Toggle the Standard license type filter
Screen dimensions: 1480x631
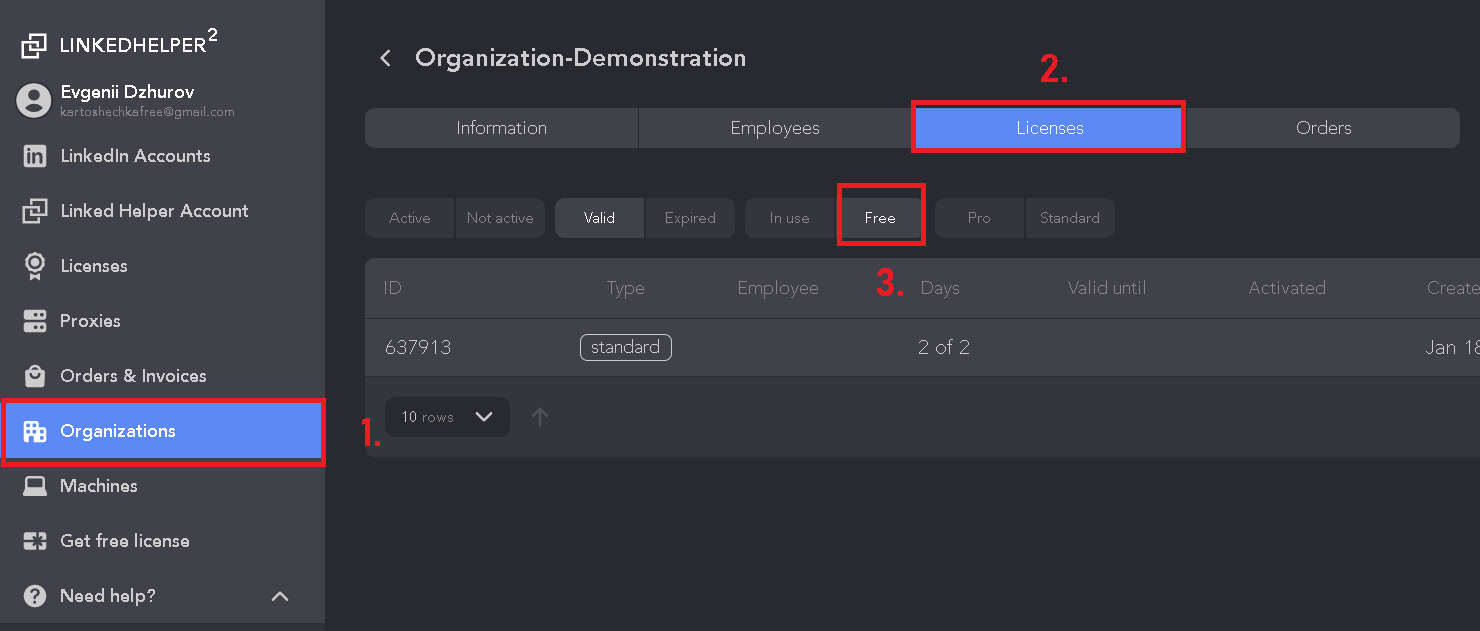point(1070,218)
